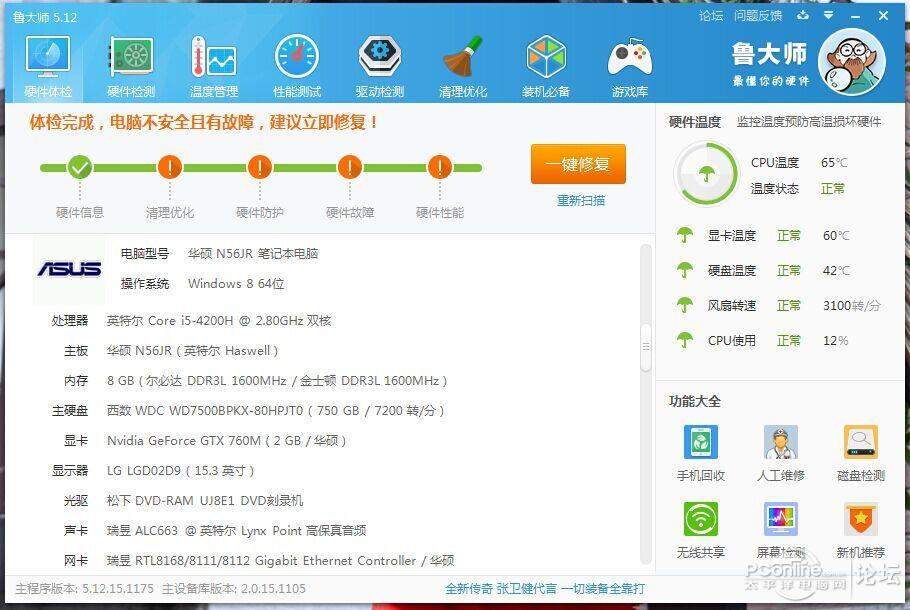Screen dimensions: 910x610
Task: Click the 处理器 Core i5-4200H entry
Action: click(x=192, y=320)
